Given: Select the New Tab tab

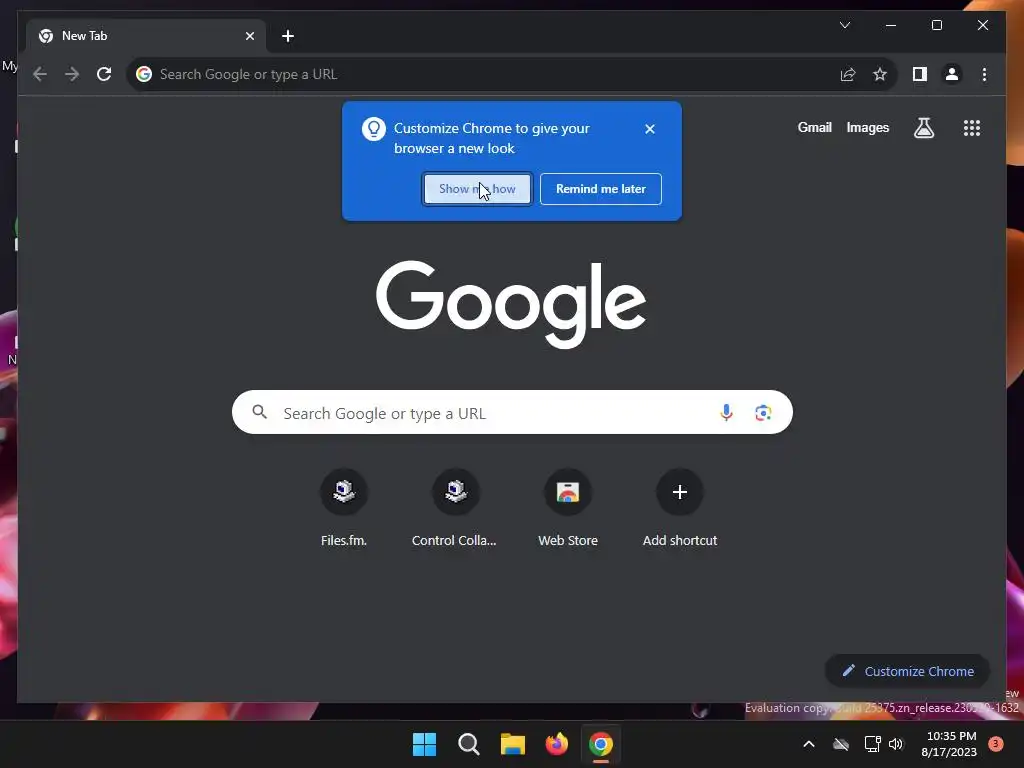Looking at the screenshot, I should click(146, 36).
